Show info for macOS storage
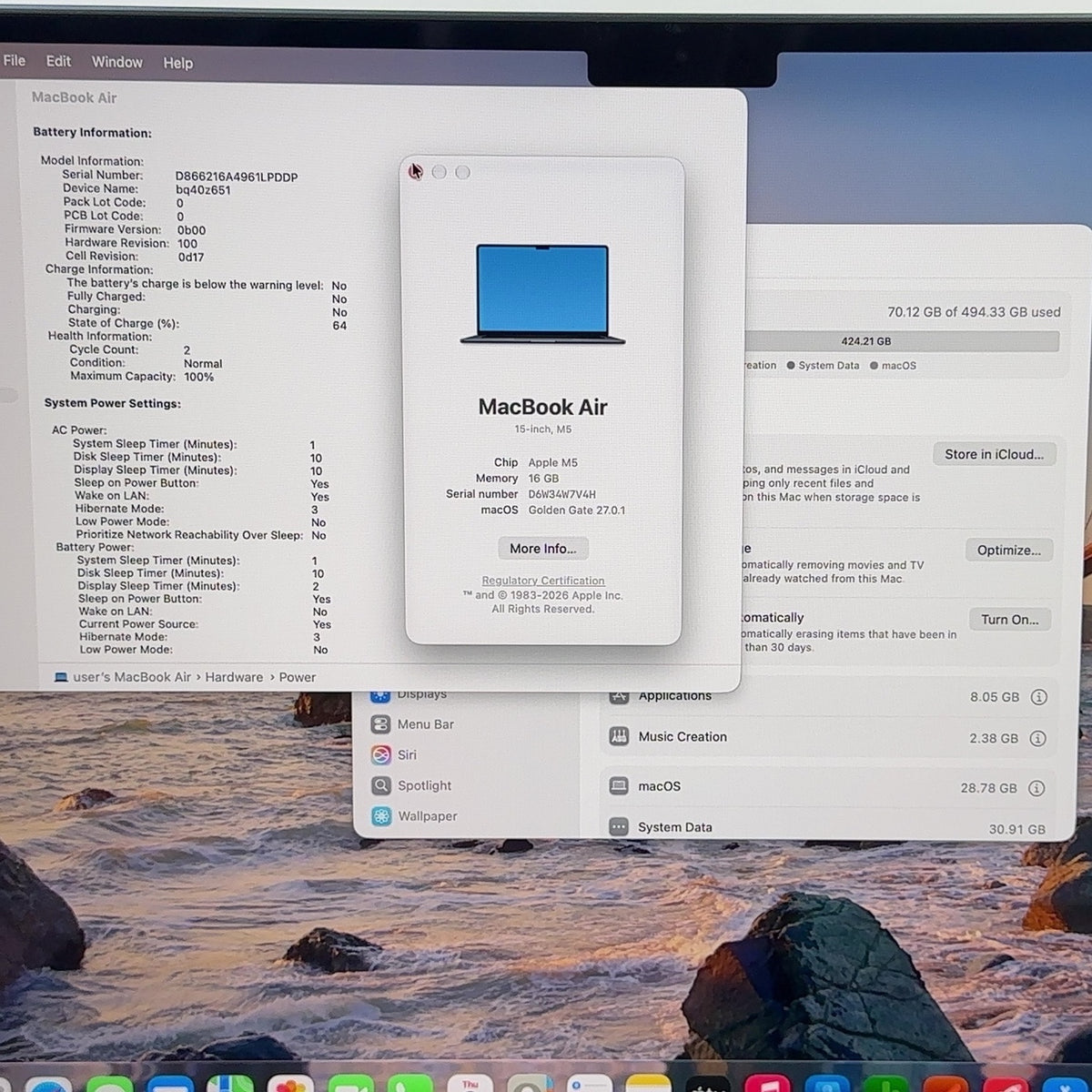This screenshot has height=1092, width=1092. (x=1036, y=788)
